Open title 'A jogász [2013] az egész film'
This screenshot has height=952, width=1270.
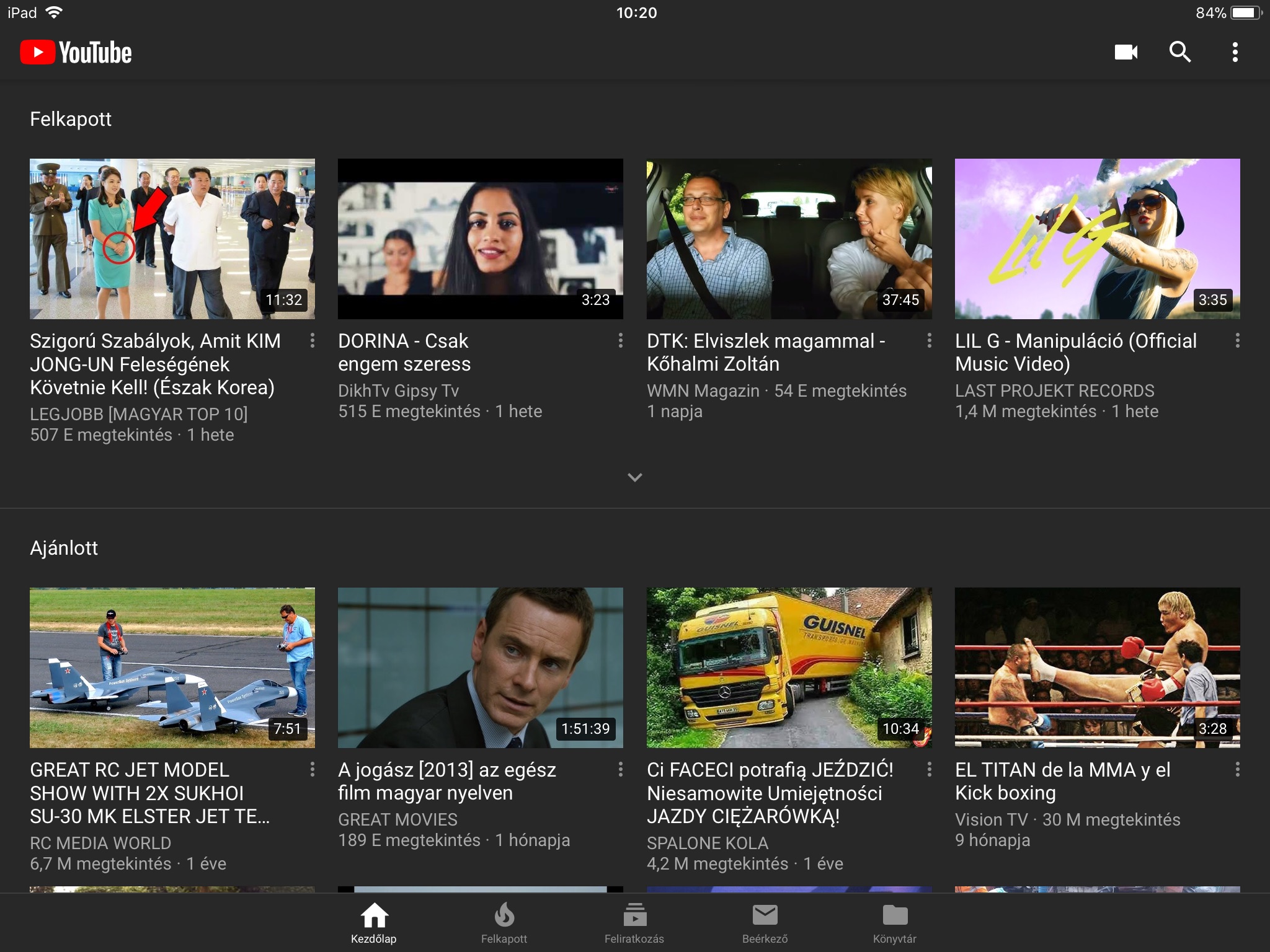[x=447, y=781]
